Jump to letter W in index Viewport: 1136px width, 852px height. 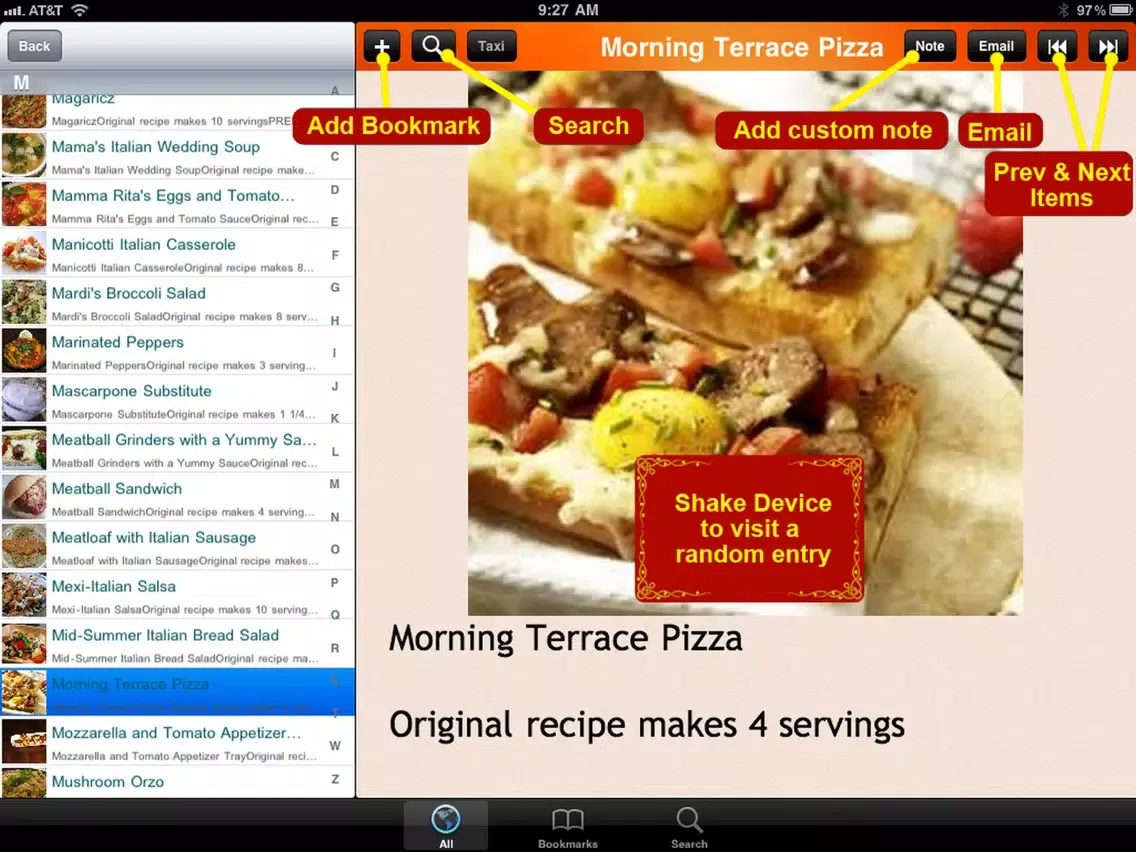(x=335, y=746)
